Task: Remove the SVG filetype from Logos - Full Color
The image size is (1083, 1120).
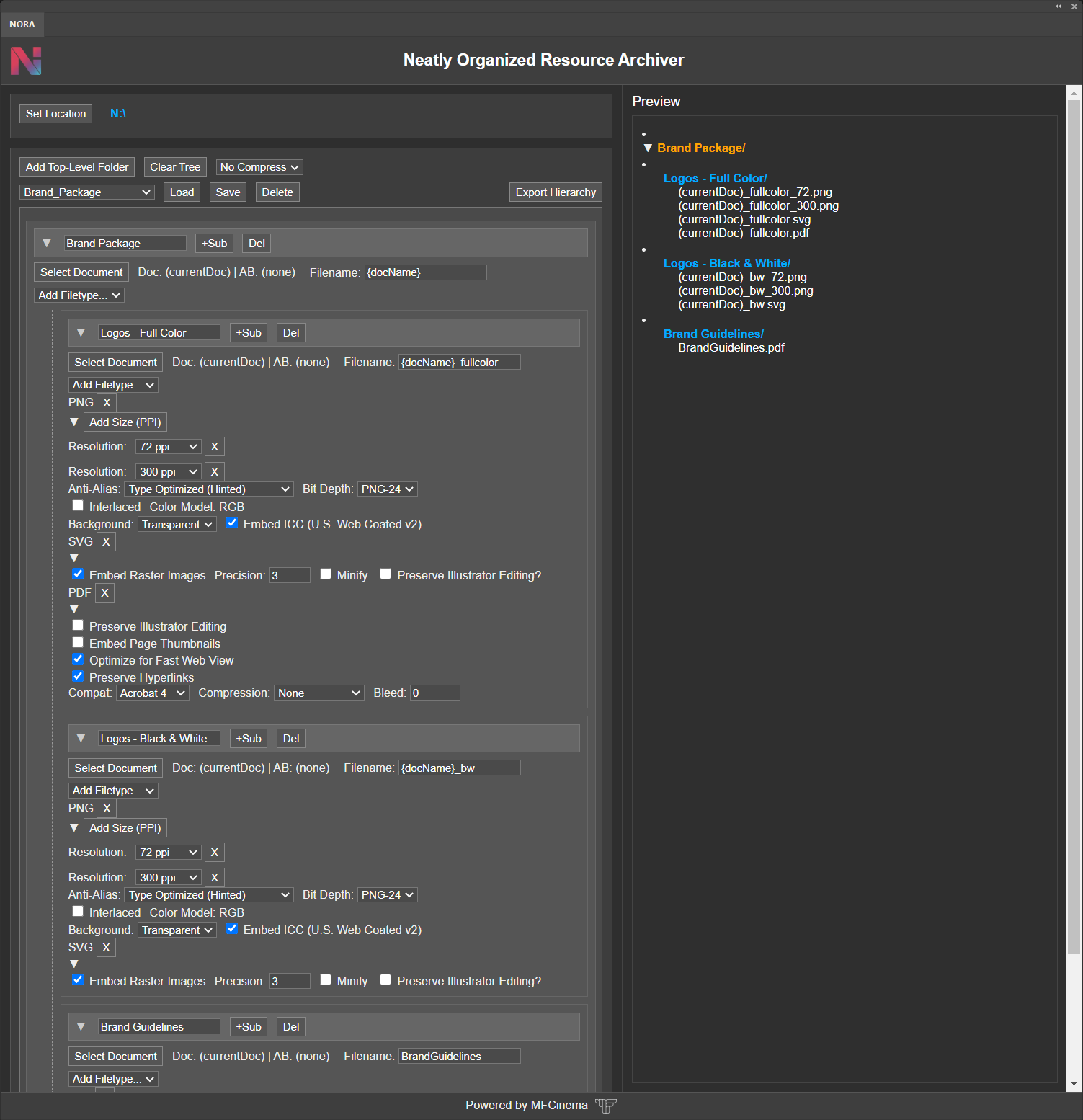Action: (x=106, y=541)
